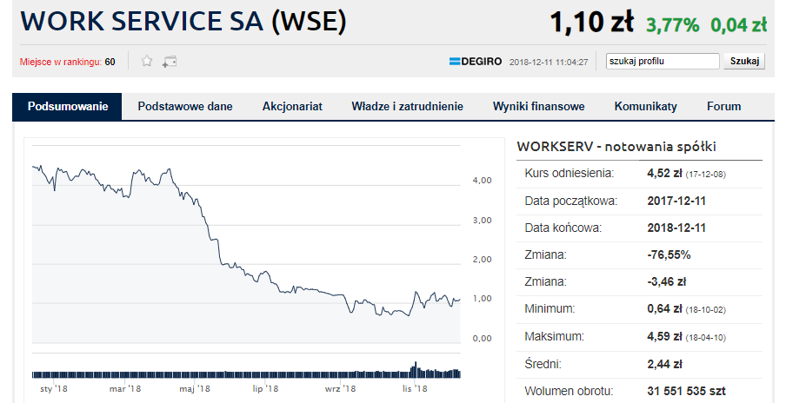
Task: Click the add to portfolio wallet icon
Action: click(x=169, y=61)
